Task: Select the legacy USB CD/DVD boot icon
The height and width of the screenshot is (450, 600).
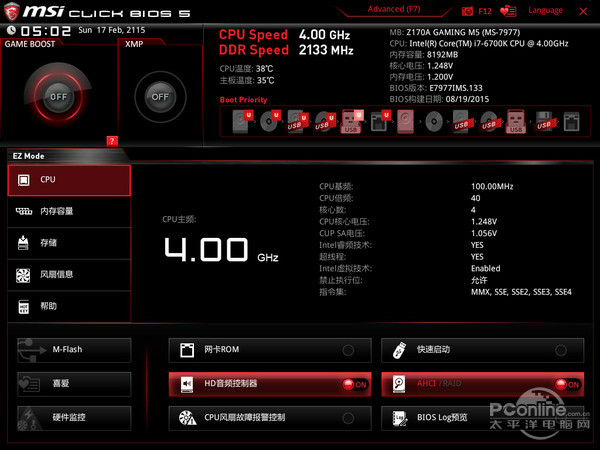Action: 489,121
